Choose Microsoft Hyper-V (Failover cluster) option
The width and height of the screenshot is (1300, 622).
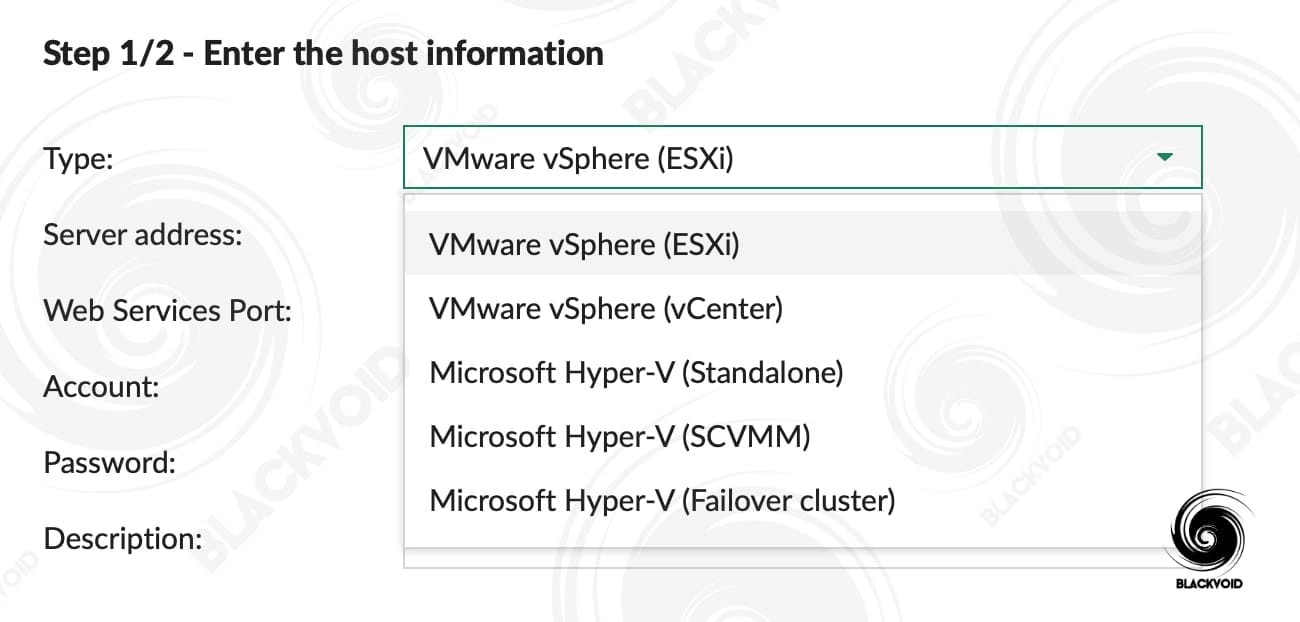click(662, 499)
